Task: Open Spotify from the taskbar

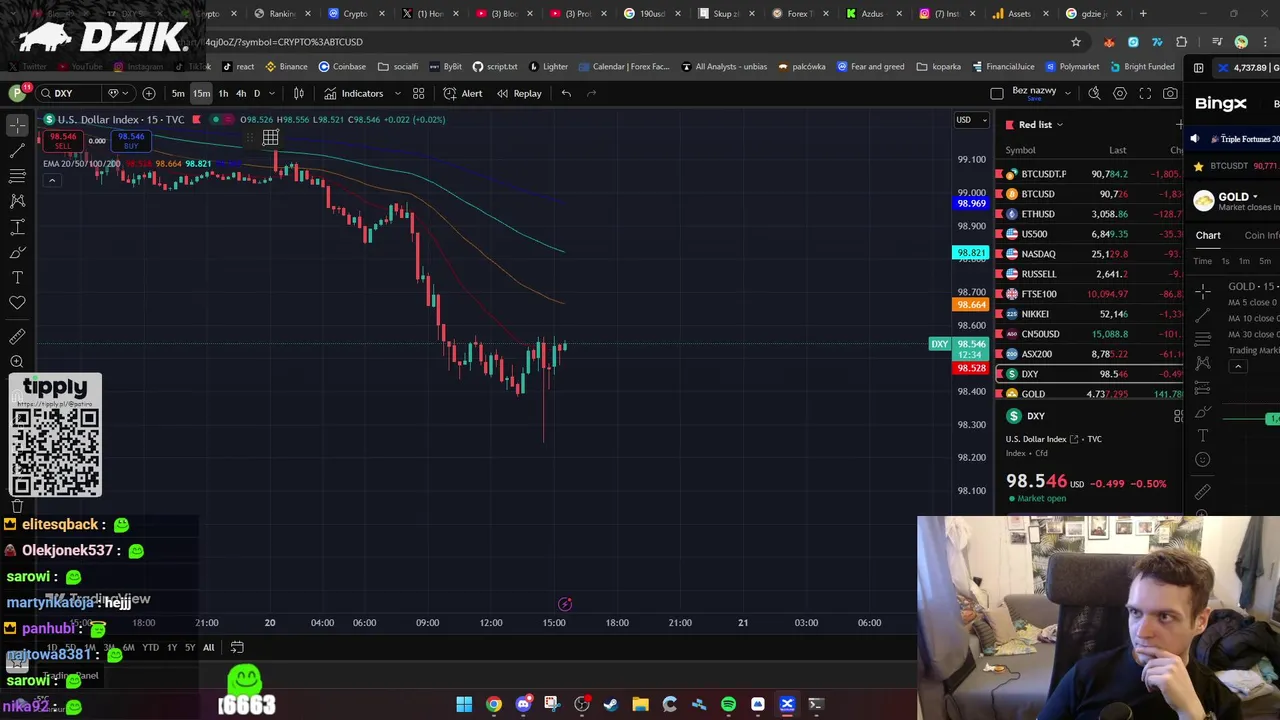Action: (x=728, y=704)
